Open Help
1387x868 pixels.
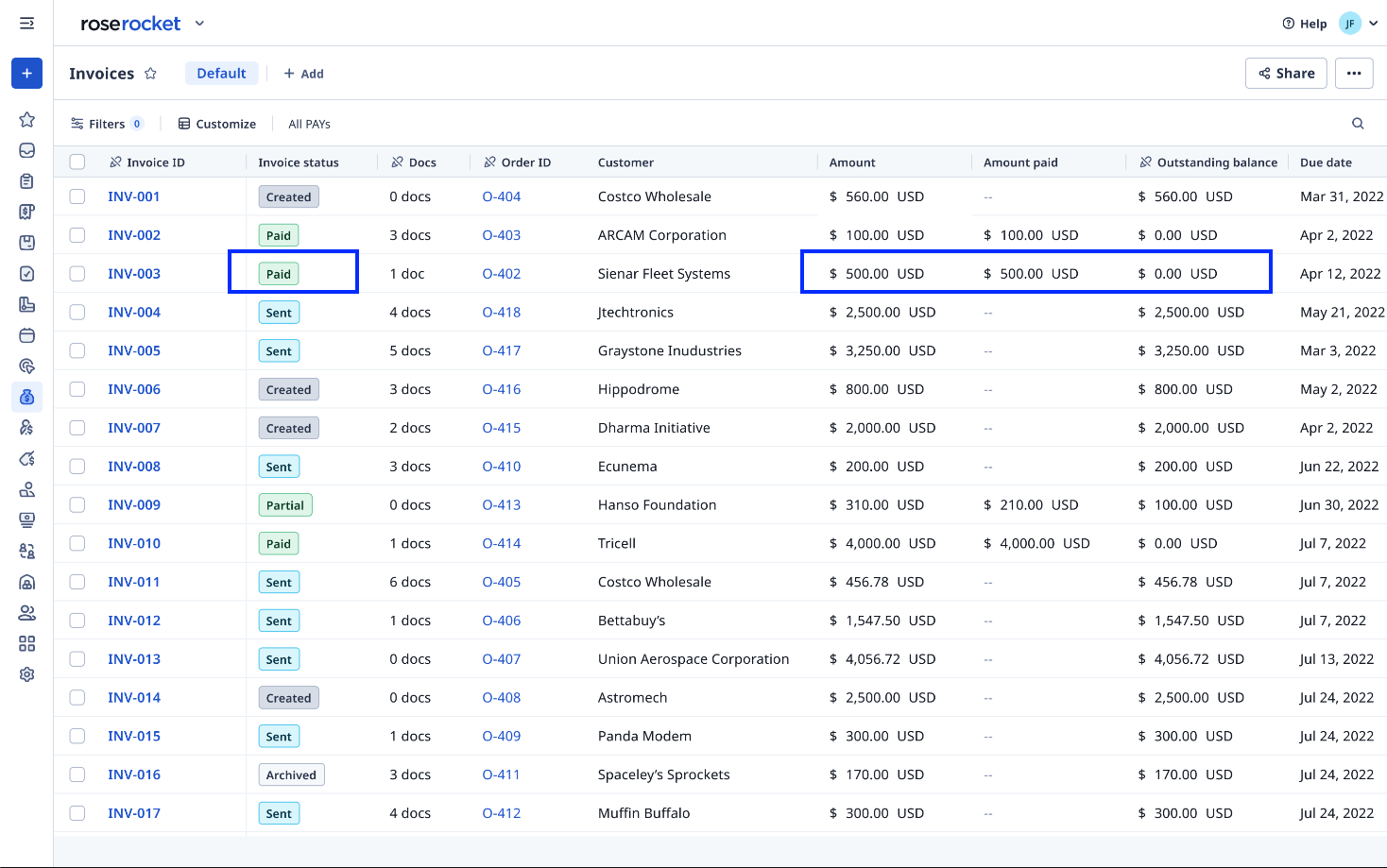tap(1305, 24)
